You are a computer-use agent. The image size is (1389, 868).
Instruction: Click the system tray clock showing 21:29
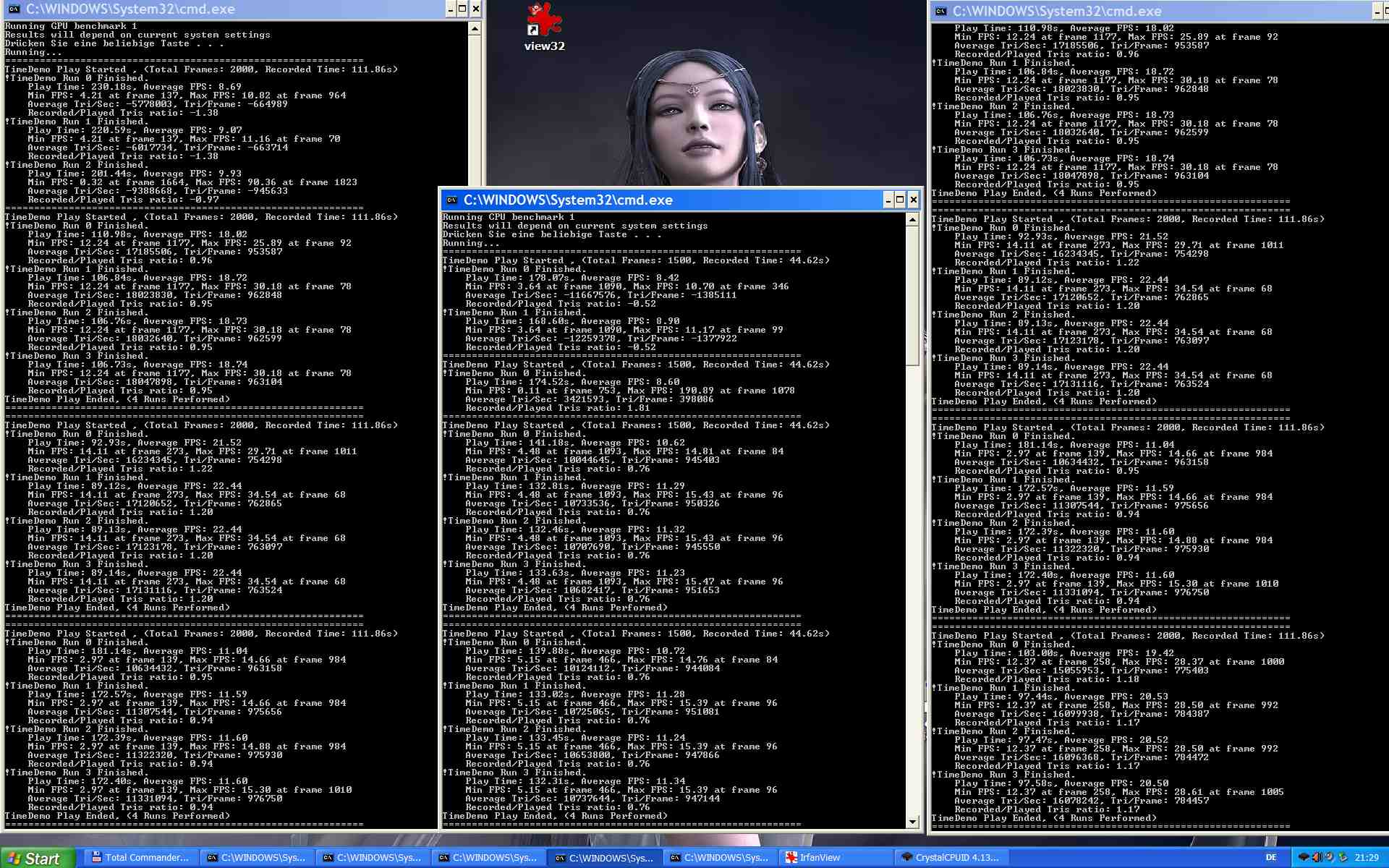click(1366, 858)
